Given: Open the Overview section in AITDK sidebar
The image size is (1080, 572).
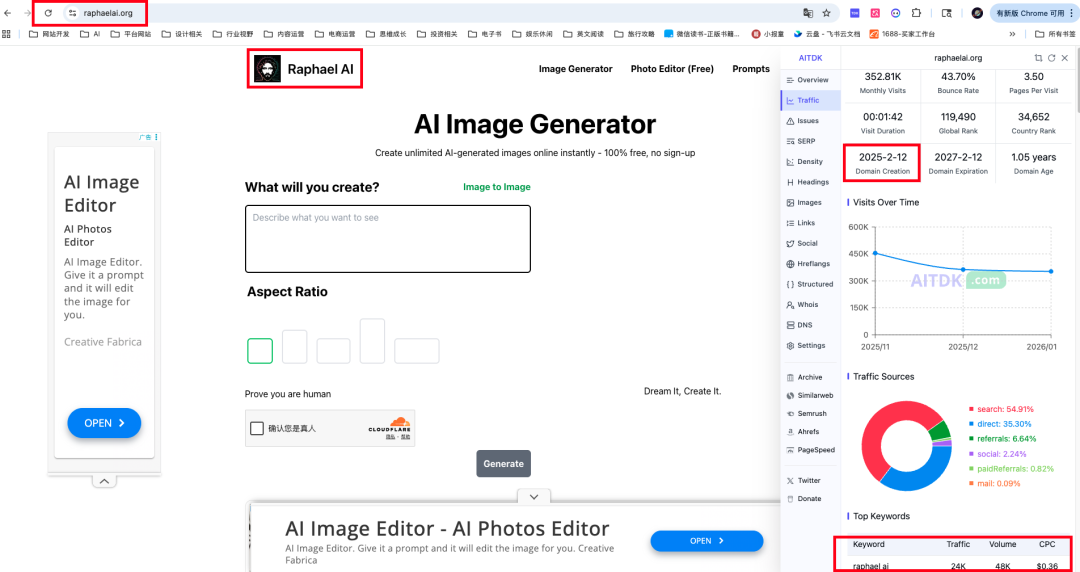Looking at the screenshot, I should 811,80.
